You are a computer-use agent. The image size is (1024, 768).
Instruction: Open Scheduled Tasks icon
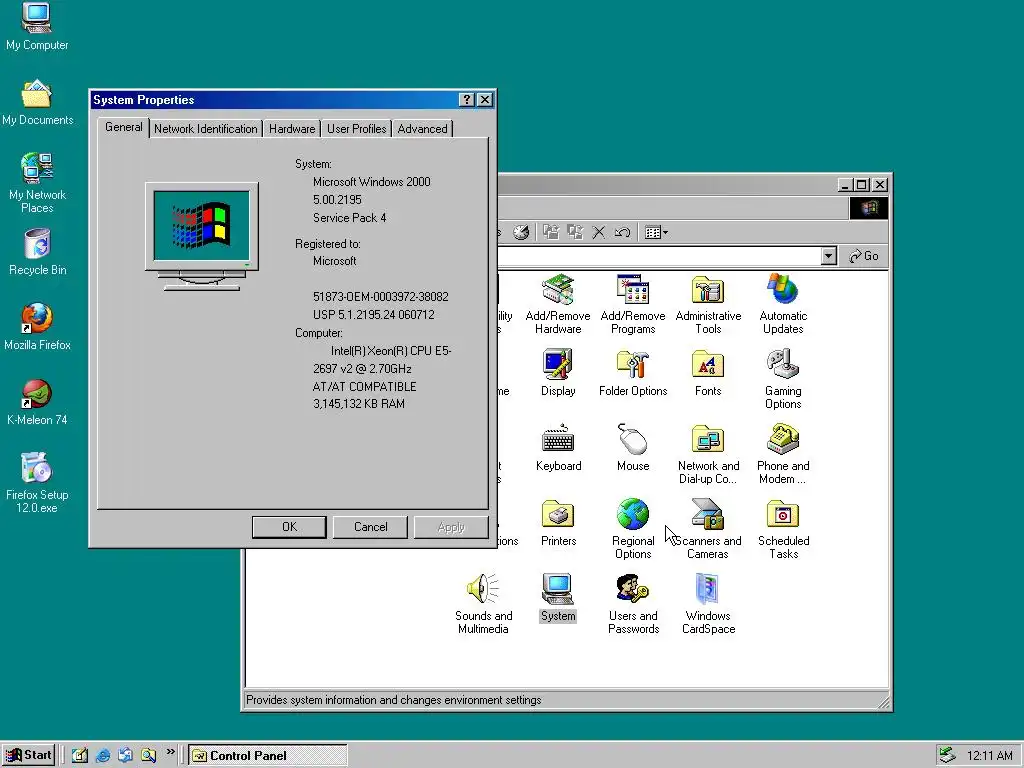(x=783, y=529)
